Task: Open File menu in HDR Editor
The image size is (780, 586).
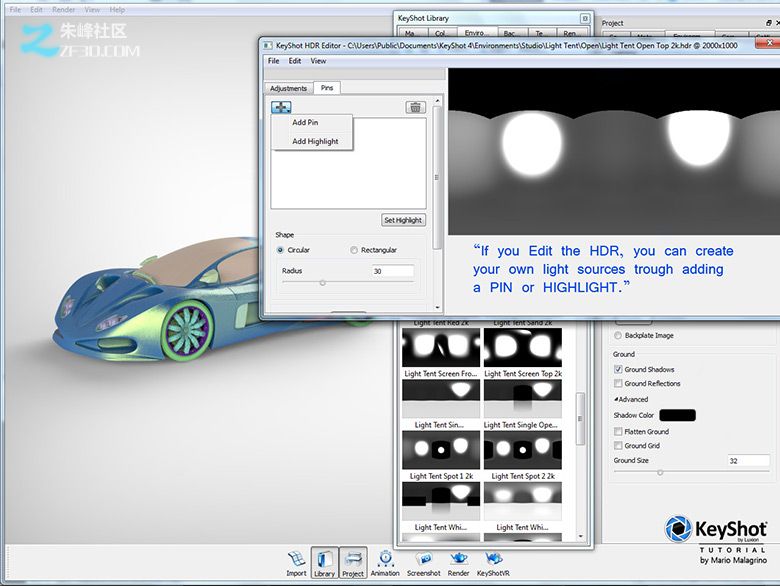Action: coord(274,61)
